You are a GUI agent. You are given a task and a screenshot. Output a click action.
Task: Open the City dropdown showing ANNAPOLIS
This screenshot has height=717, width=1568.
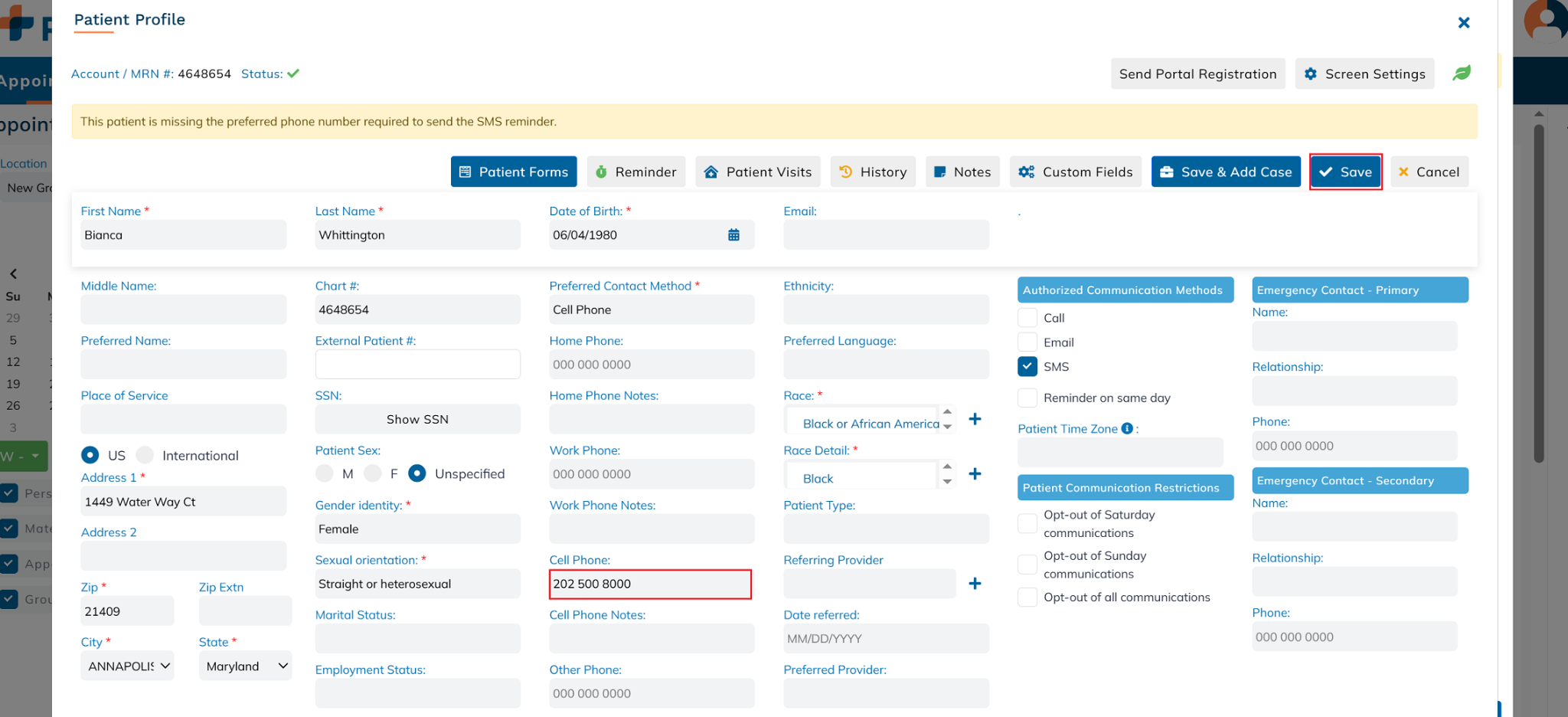click(128, 666)
